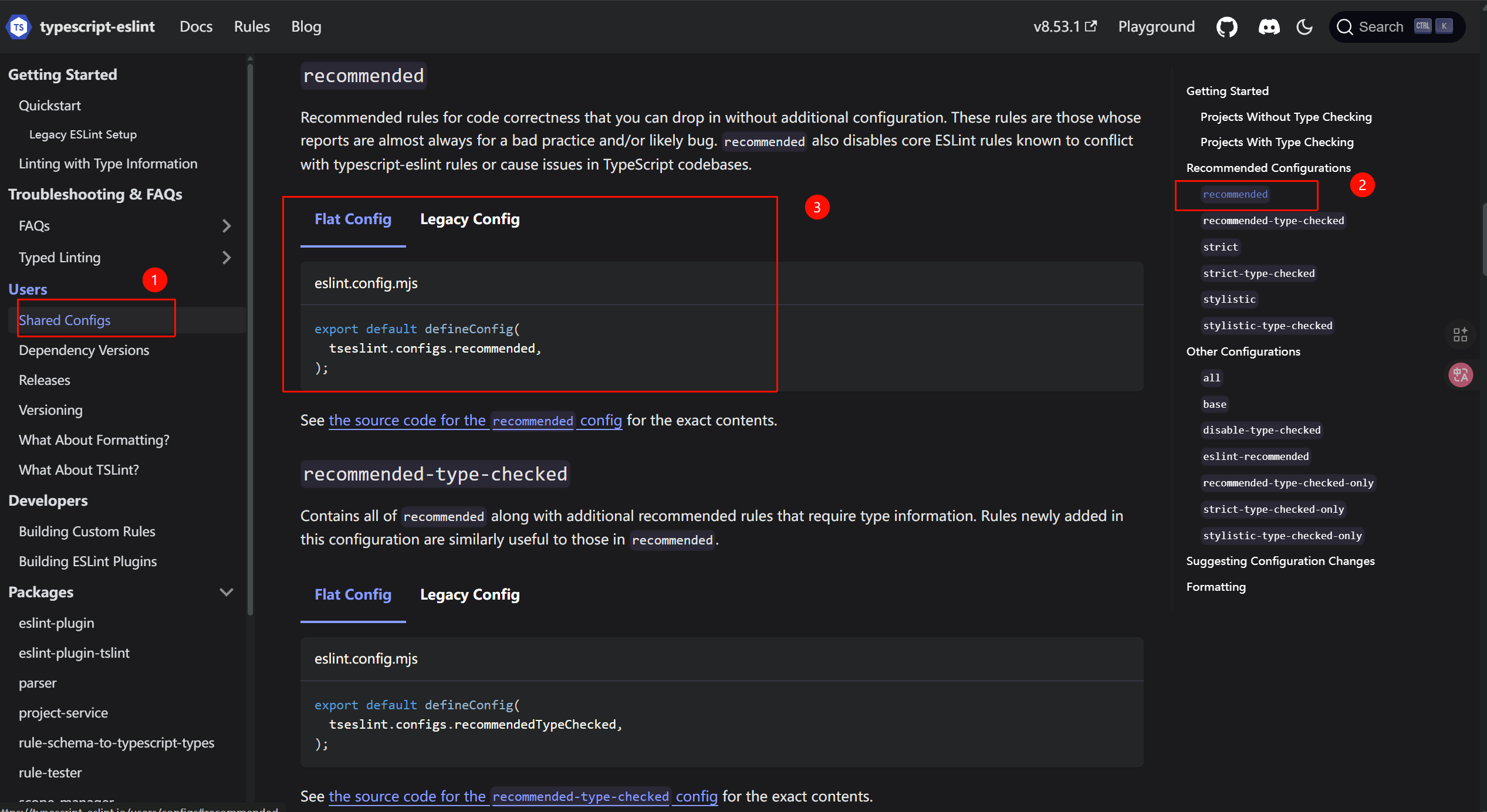
Task: Open the GitHub repository icon
Action: pos(1226,27)
